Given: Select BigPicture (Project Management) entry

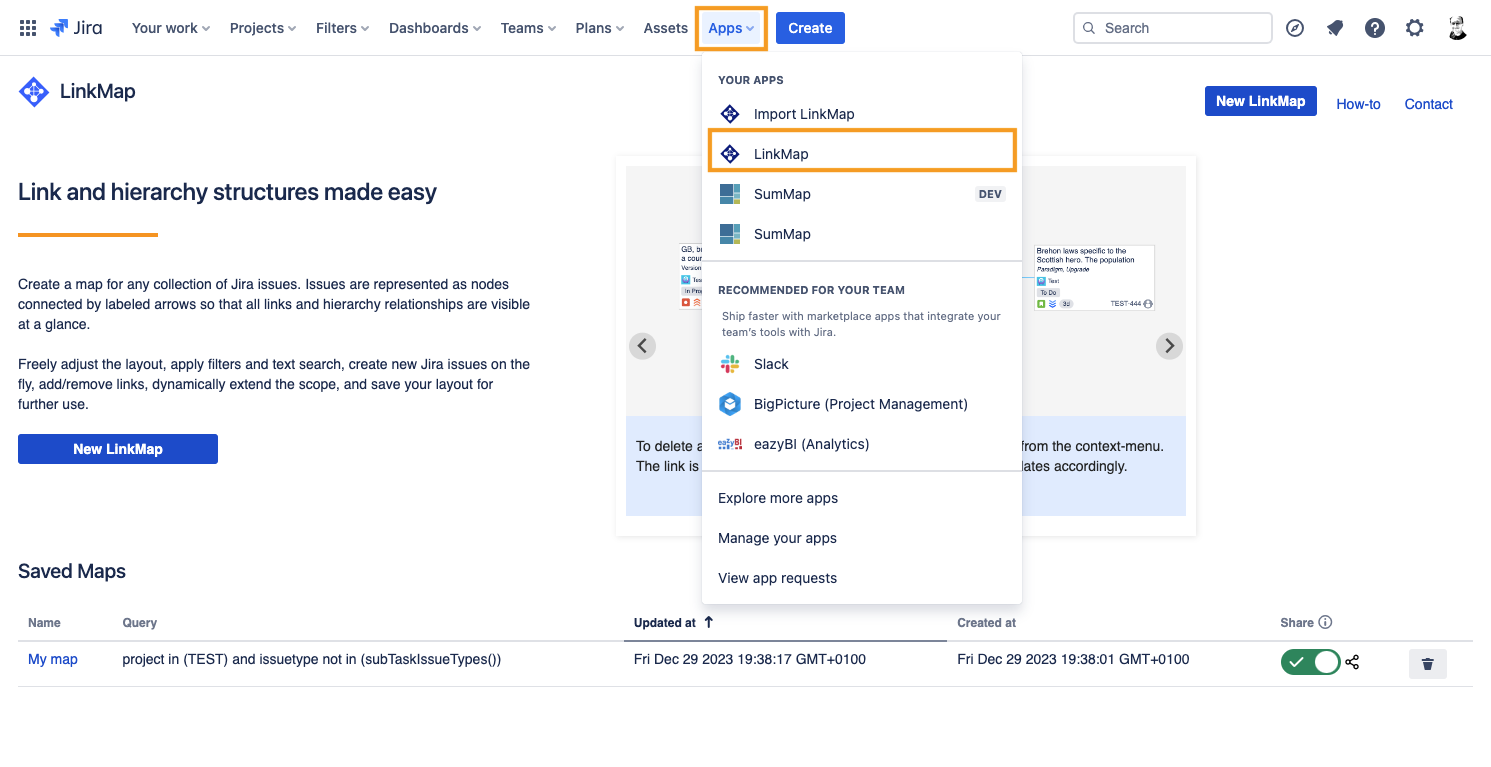Looking at the screenshot, I should click(862, 404).
